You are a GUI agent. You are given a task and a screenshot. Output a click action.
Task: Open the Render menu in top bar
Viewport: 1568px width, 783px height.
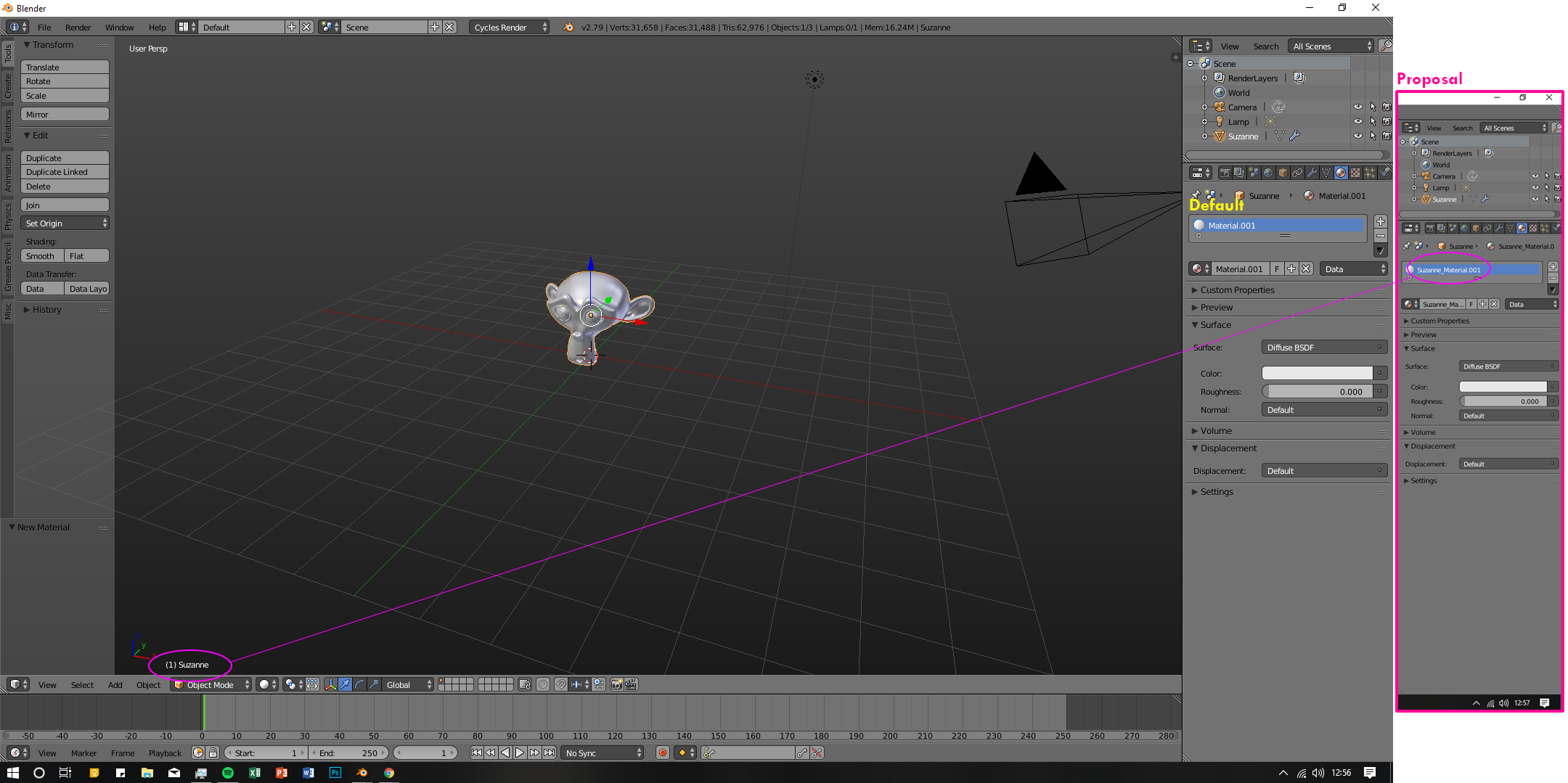78,28
